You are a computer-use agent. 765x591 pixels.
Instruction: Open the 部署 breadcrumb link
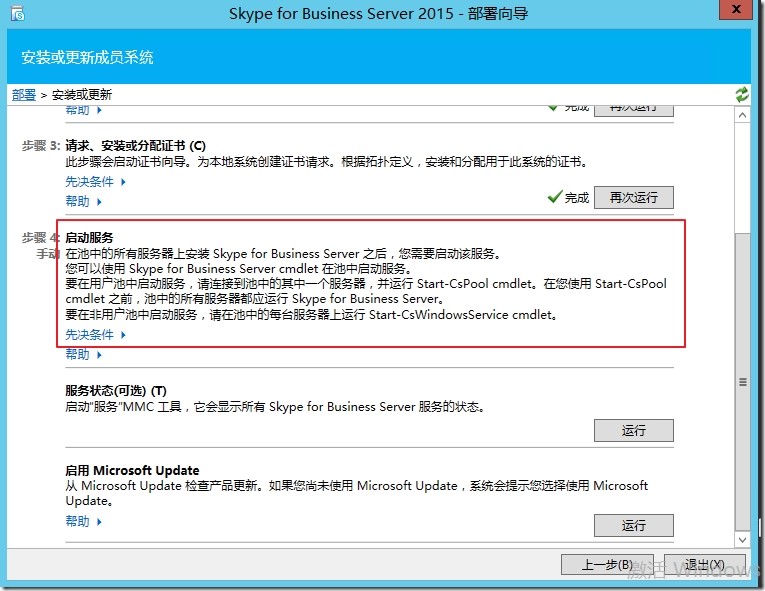(x=24, y=95)
